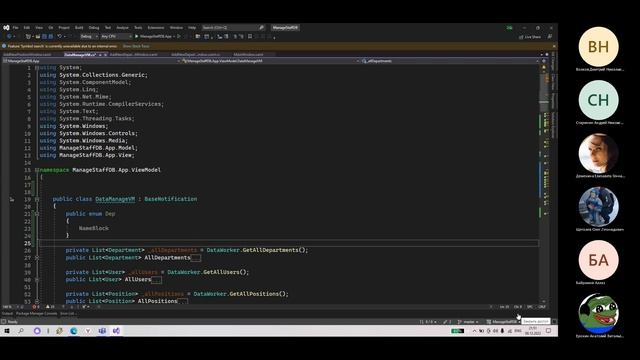Open the Any CPU platform dropdown
This screenshot has width=640, height=360.
tap(116, 37)
